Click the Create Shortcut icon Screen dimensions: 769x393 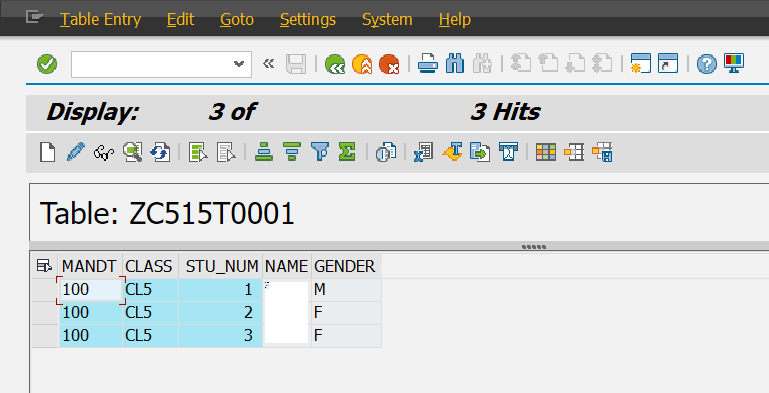pyautogui.click(x=667, y=64)
